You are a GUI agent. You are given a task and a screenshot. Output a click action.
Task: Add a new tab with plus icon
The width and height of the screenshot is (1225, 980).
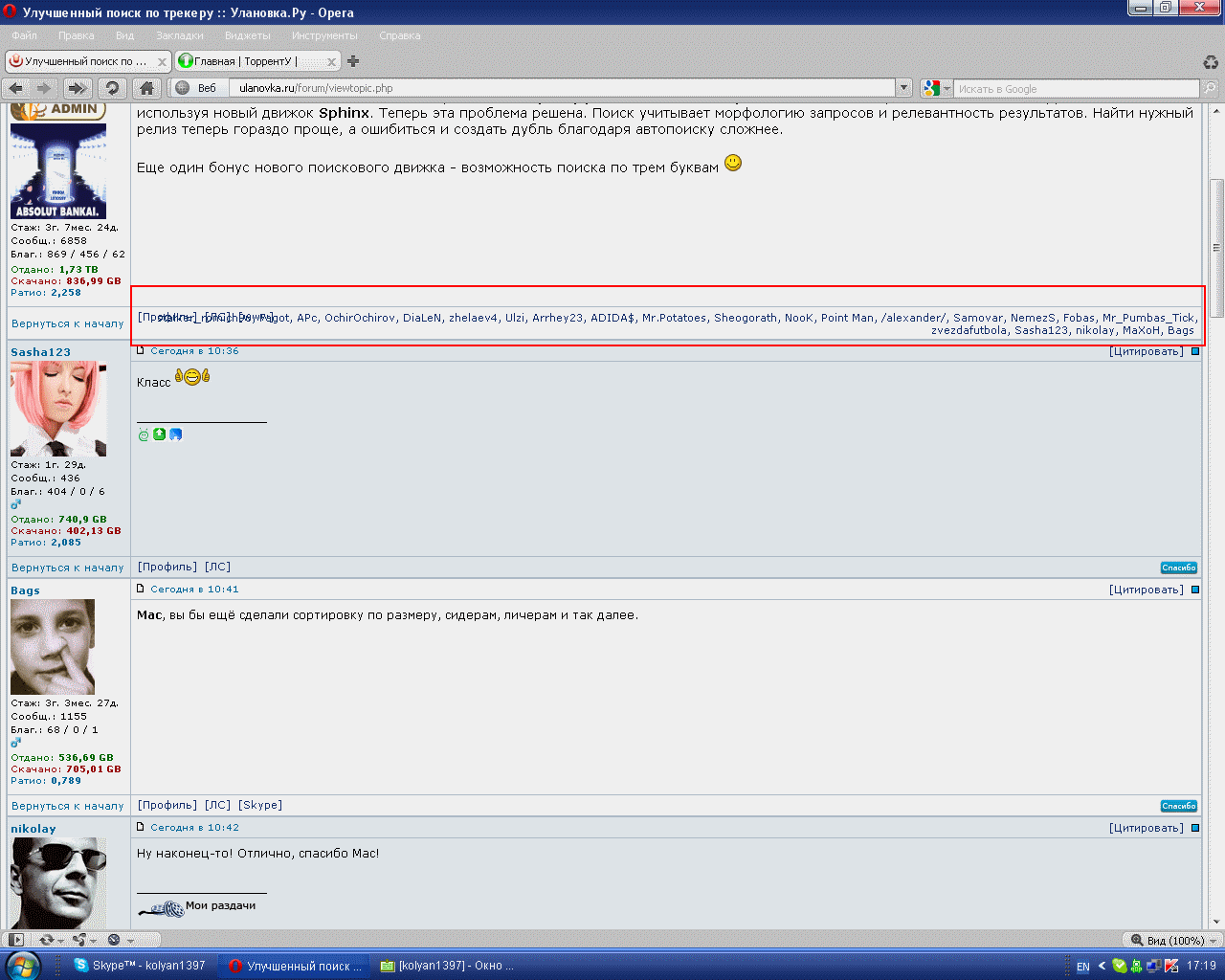pos(353,61)
